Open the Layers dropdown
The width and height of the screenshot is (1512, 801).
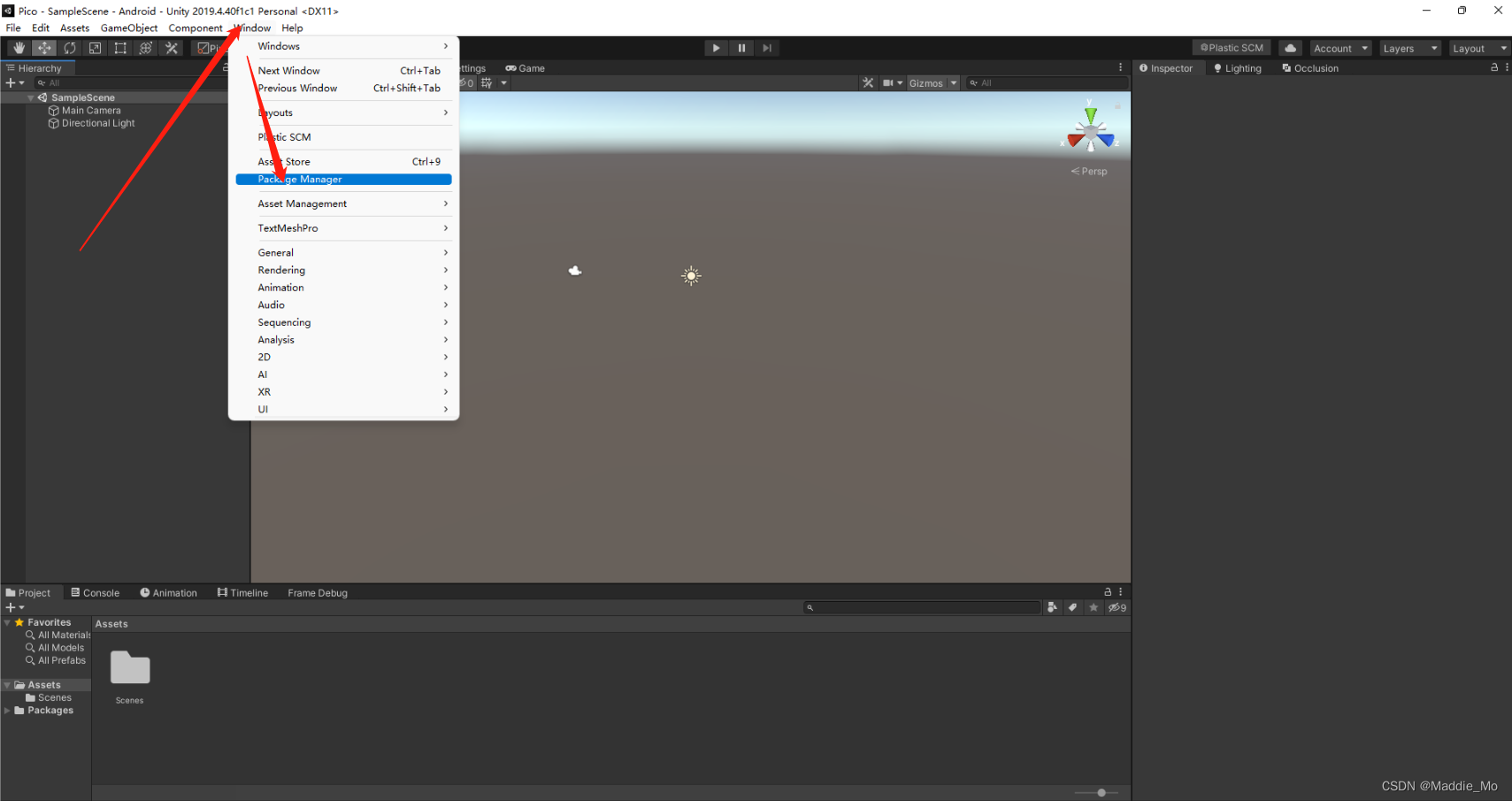click(1410, 48)
